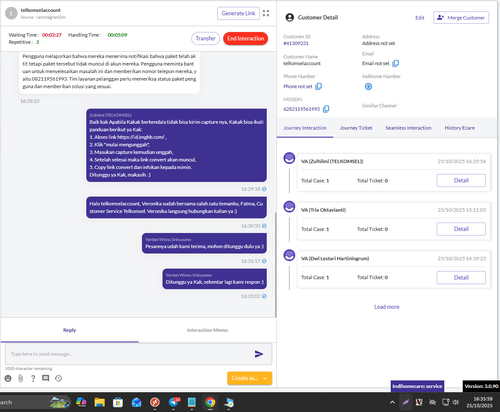Click the 'Halo telkomselaccount, Veronika' message bubble
Screen dimensions: 500x412
point(176,207)
